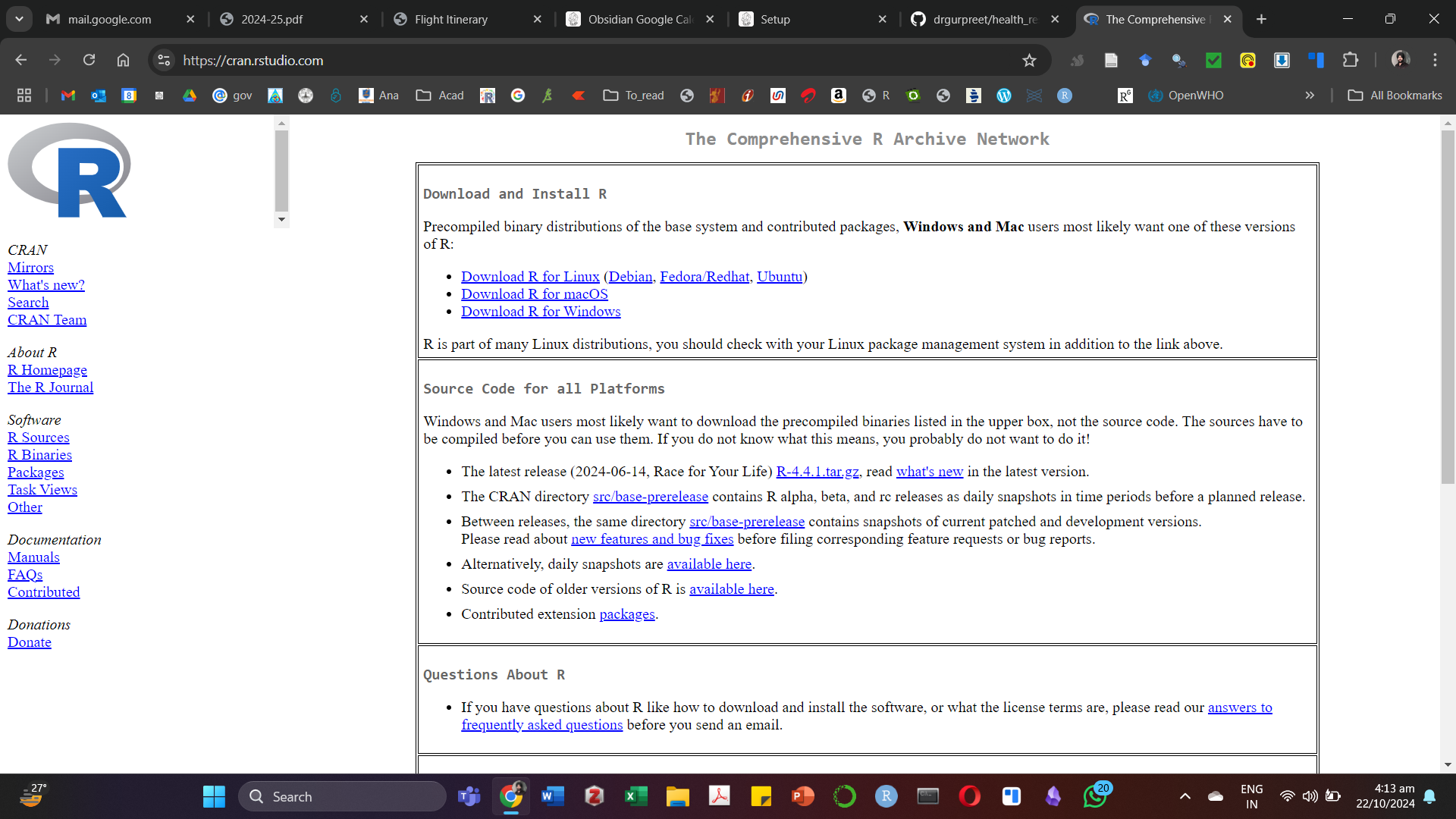Image resolution: width=1456 pixels, height=819 pixels.
Task: Click the site information icon beside URL
Action: coord(164,60)
